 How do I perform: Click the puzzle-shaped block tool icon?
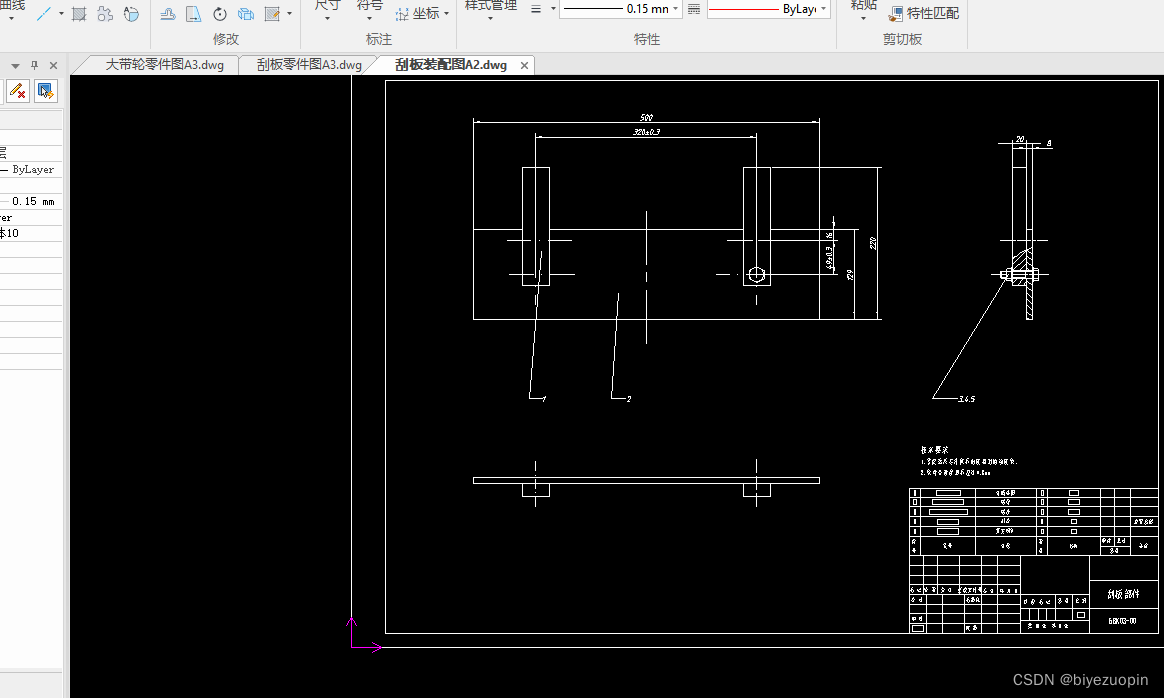[105, 13]
